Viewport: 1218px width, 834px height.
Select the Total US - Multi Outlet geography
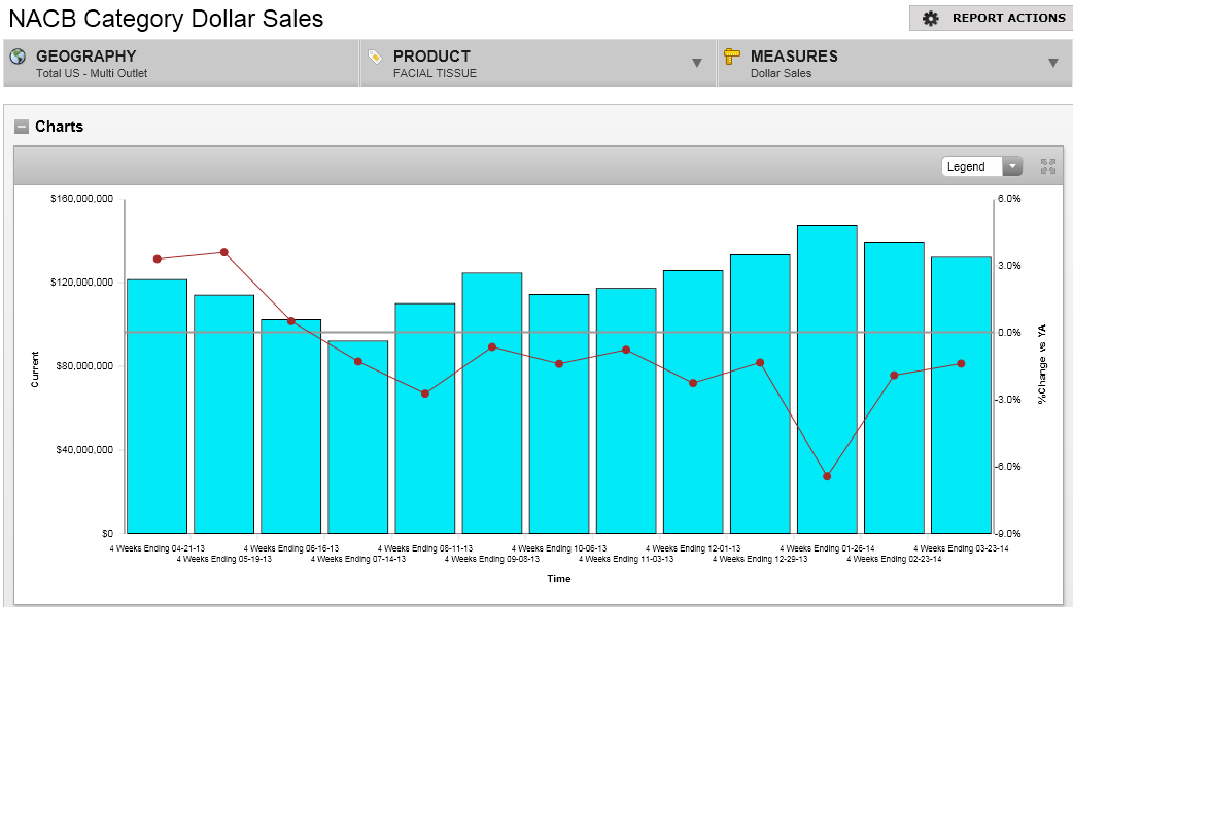[x=91, y=73]
